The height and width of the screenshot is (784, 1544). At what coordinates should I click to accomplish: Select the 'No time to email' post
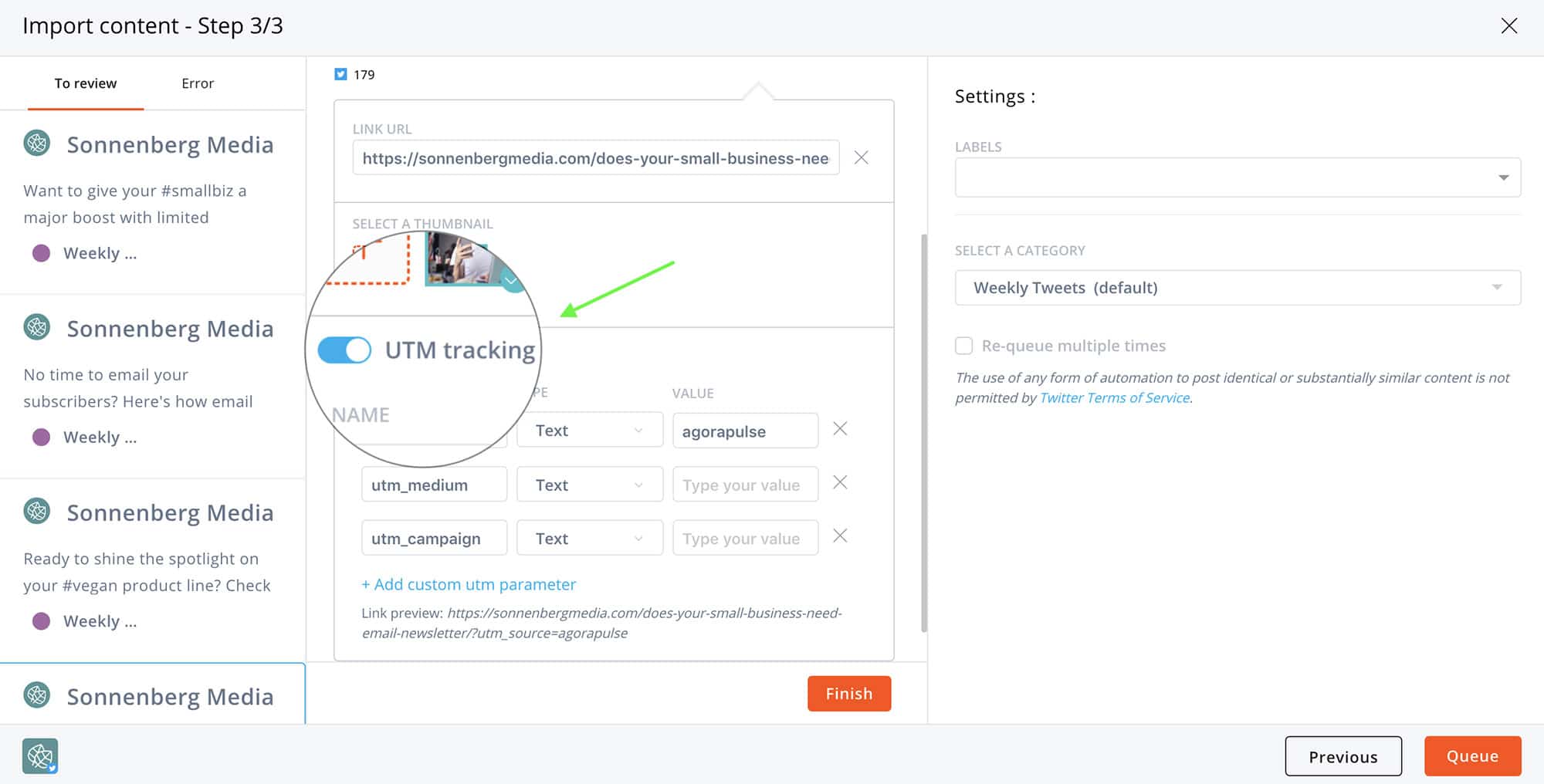153,387
